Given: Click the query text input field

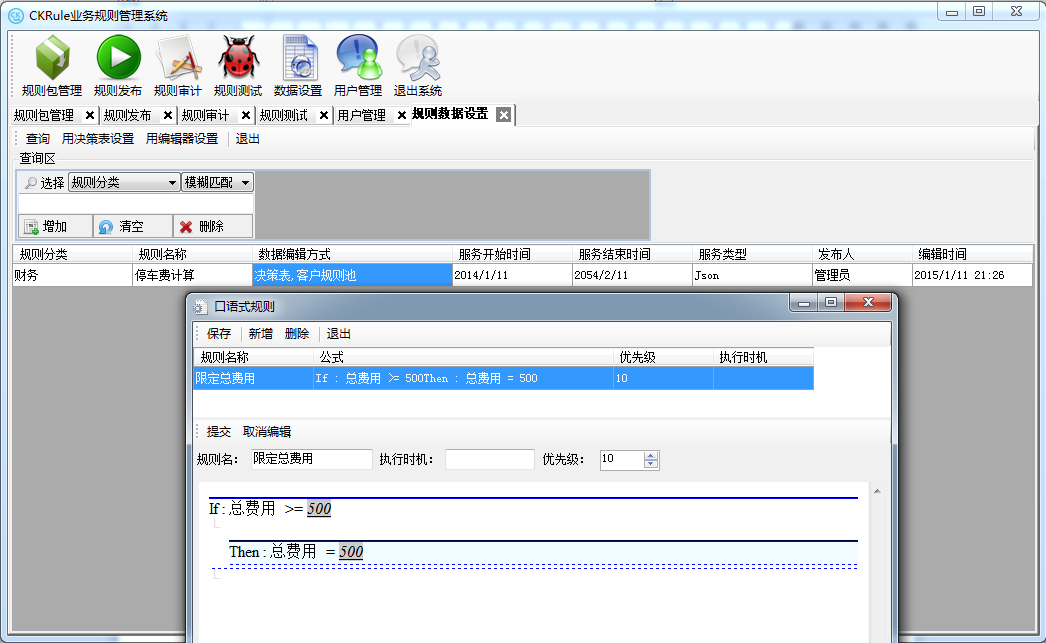Looking at the screenshot, I should [135, 203].
